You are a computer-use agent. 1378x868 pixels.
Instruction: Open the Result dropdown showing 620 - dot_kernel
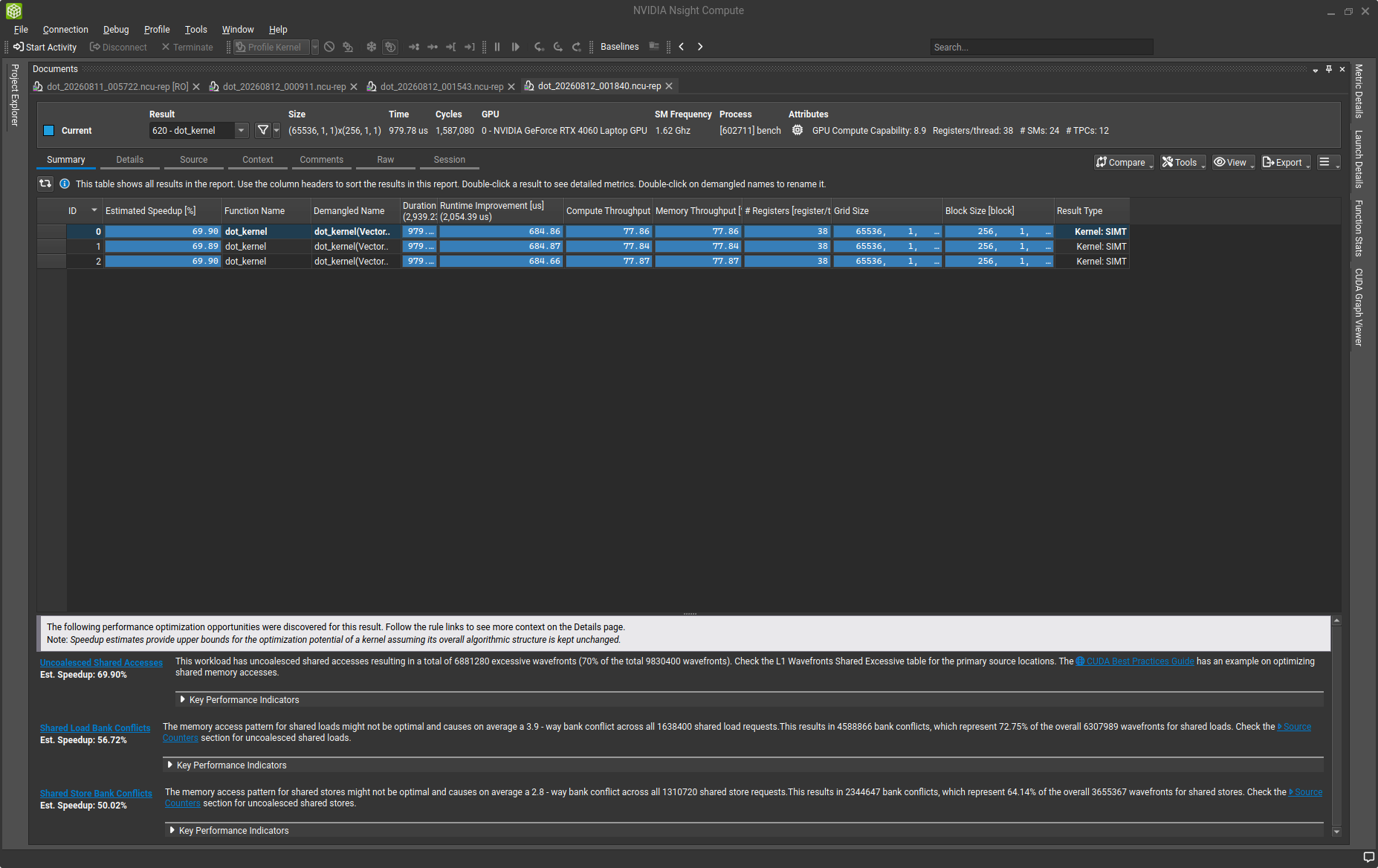(198, 130)
